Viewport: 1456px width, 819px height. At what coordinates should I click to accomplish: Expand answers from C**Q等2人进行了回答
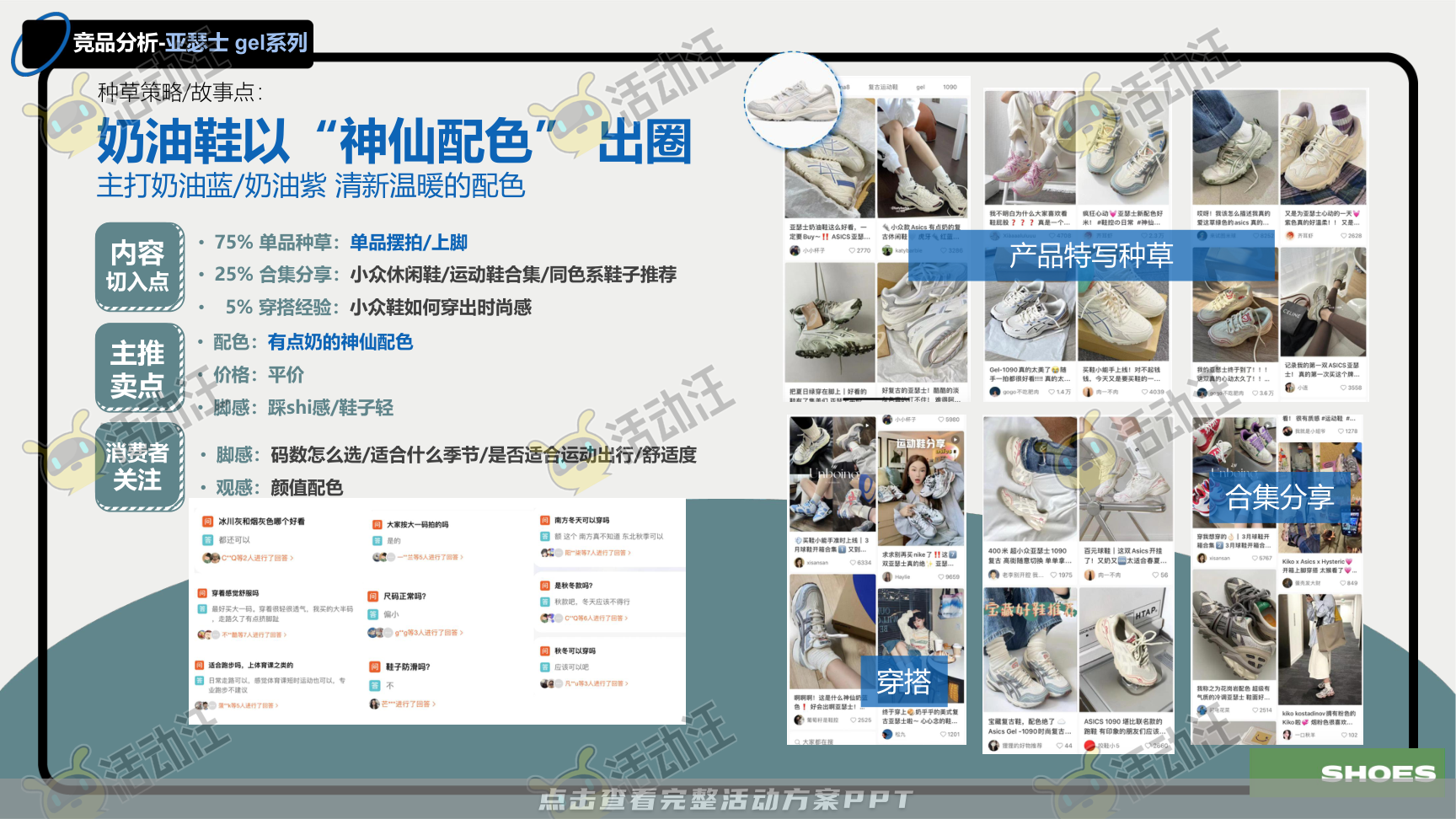[258, 558]
